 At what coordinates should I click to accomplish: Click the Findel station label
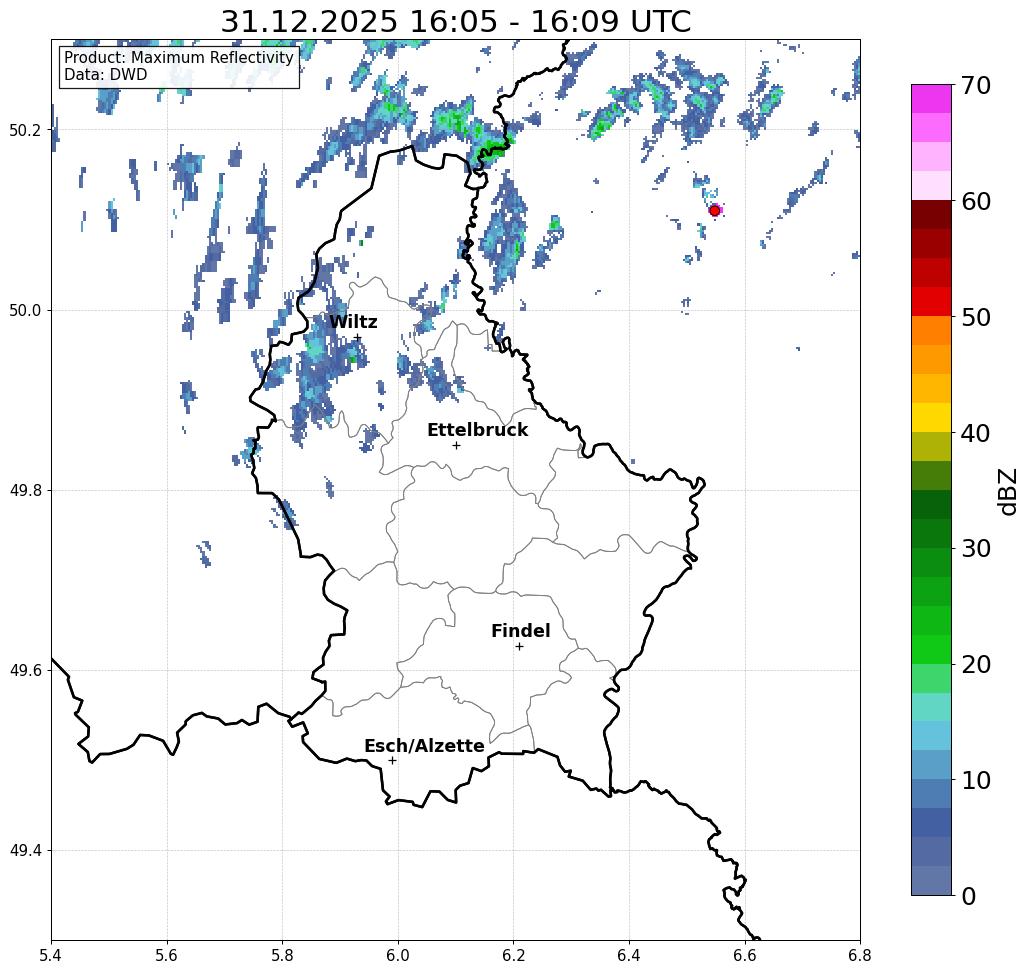tap(520, 631)
